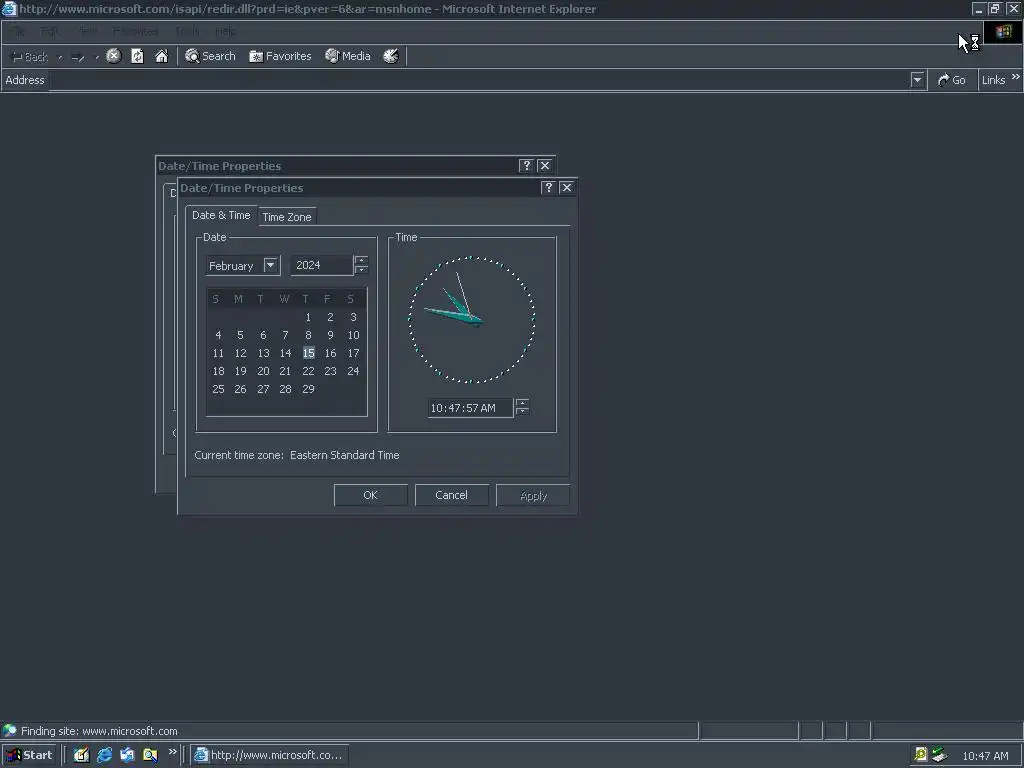The width and height of the screenshot is (1024, 768).
Task: Increase the year with up spinner
Action: coord(360,261)
